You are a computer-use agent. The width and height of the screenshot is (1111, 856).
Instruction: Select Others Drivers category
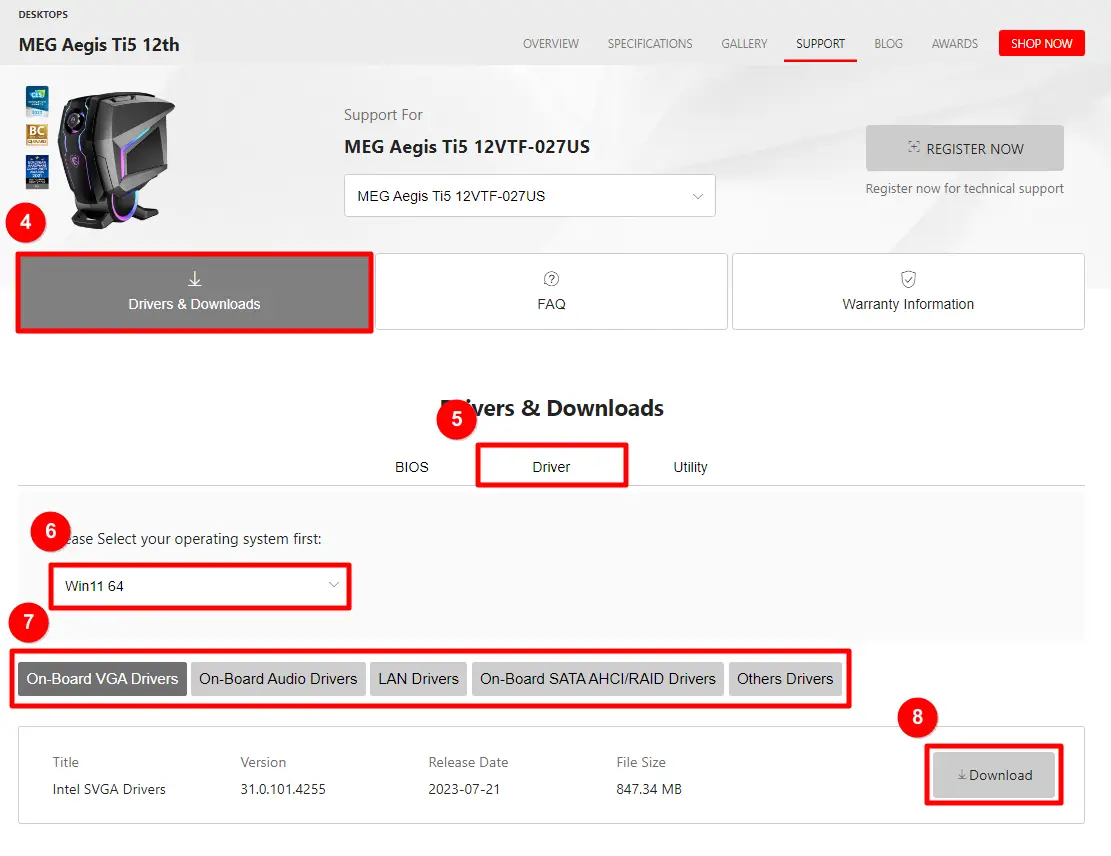tap(785, 679)
